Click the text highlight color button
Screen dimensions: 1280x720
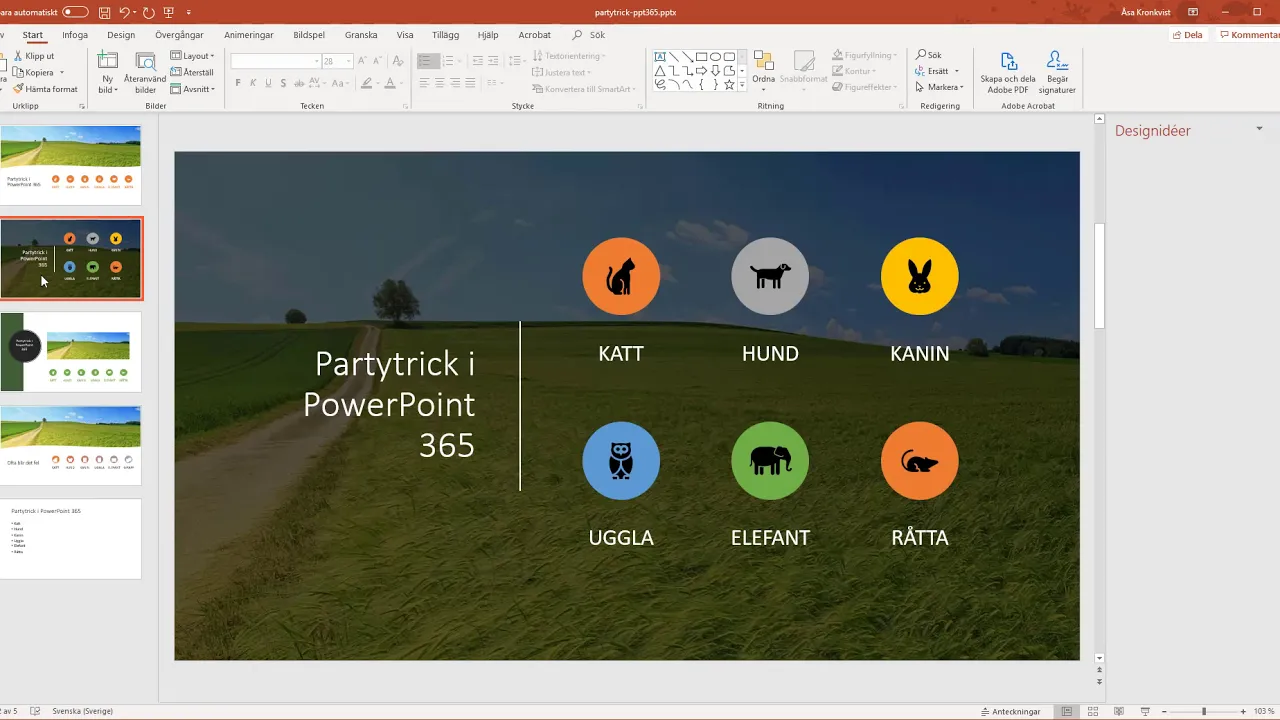pyautogui.click(x=367, y=83)
